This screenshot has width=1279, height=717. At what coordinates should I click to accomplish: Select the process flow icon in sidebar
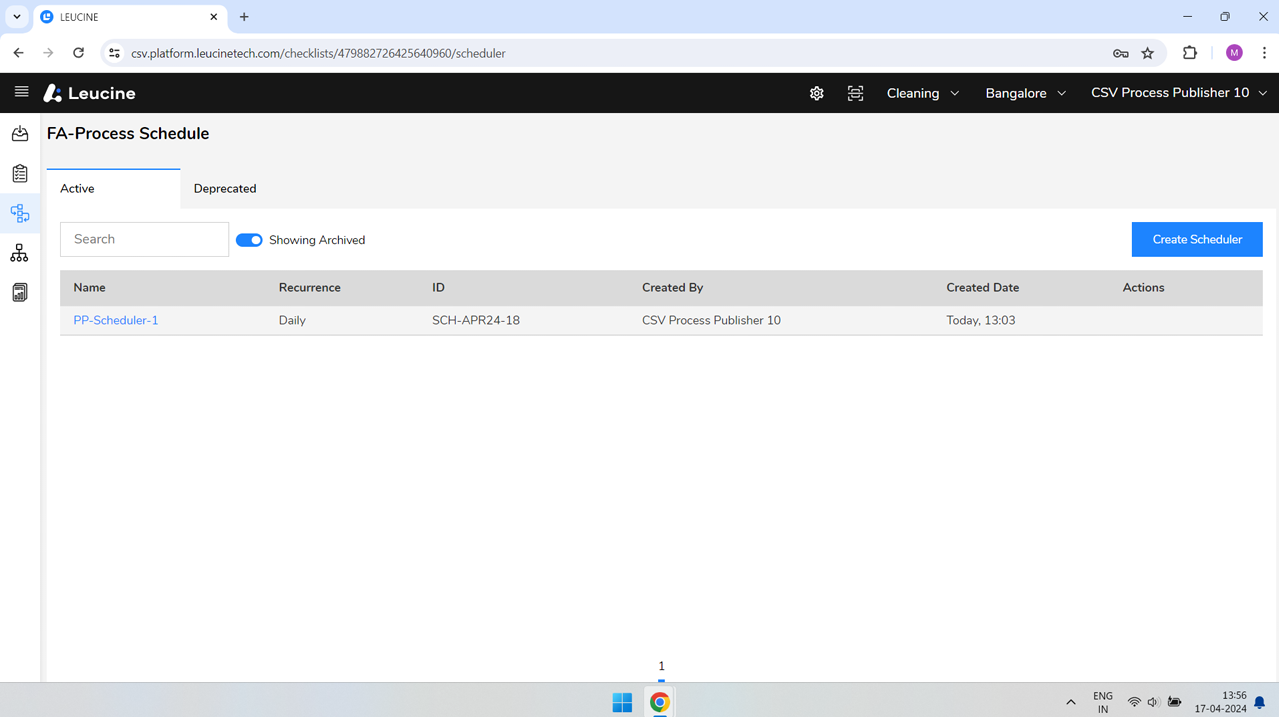20,213
